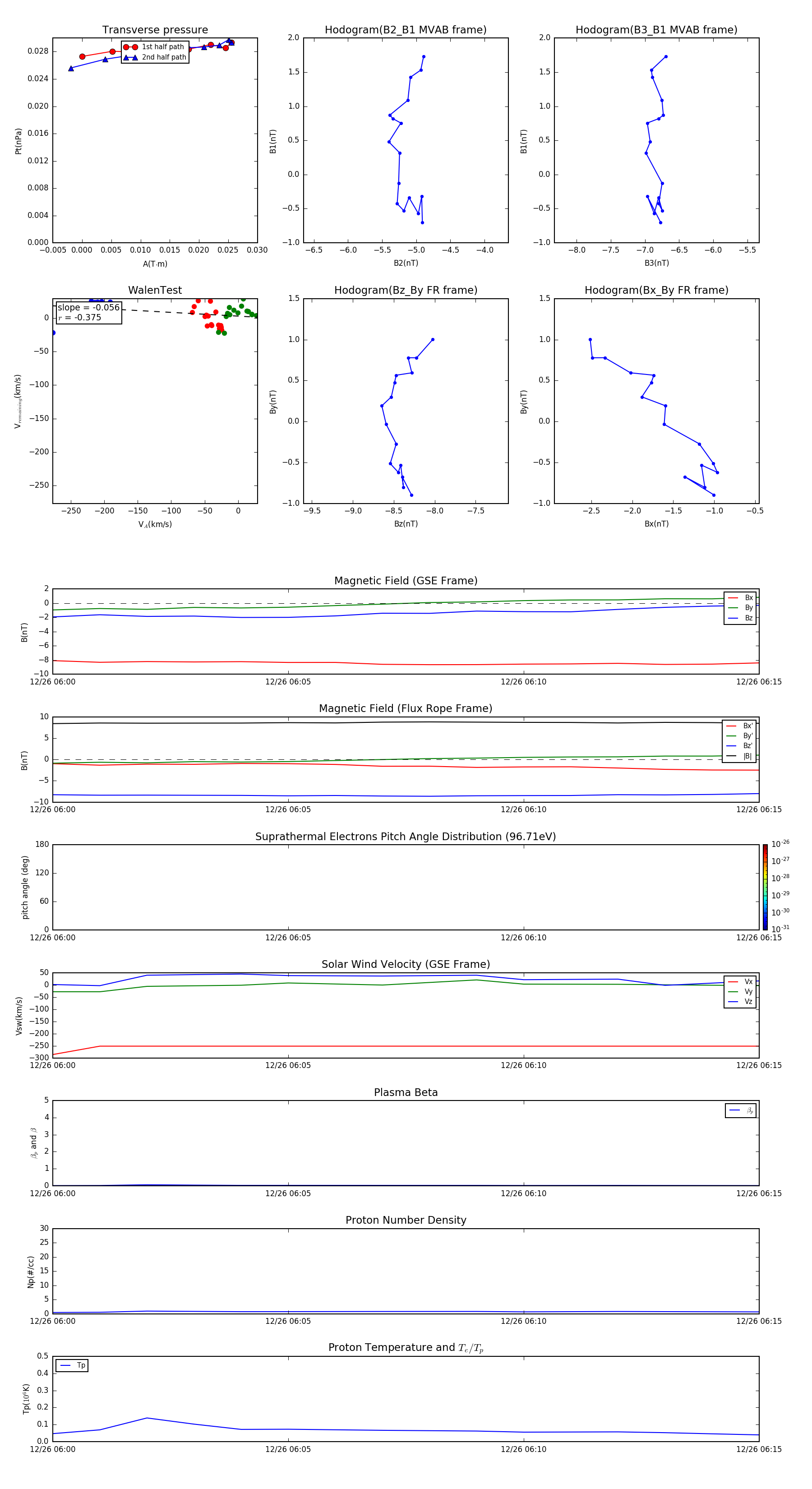This screenshot has height=1489, width=812.
Task: Select the '2nd half path' legend entry
Action: (155, 57)
